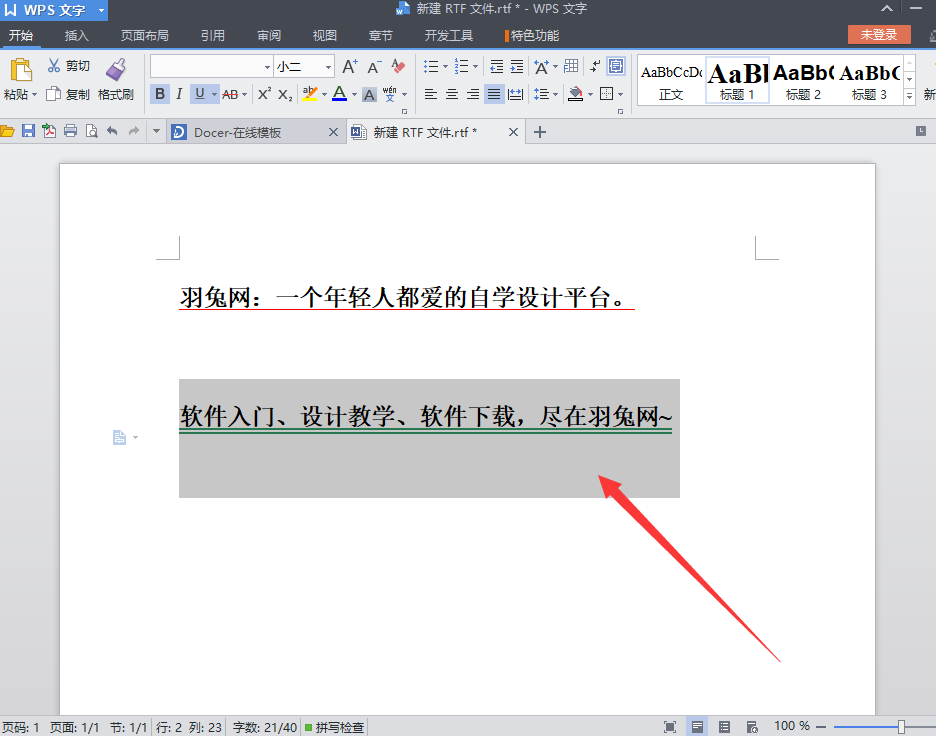
Task: Apply the 标题 1 heading style
Action: tap(737, 81)
